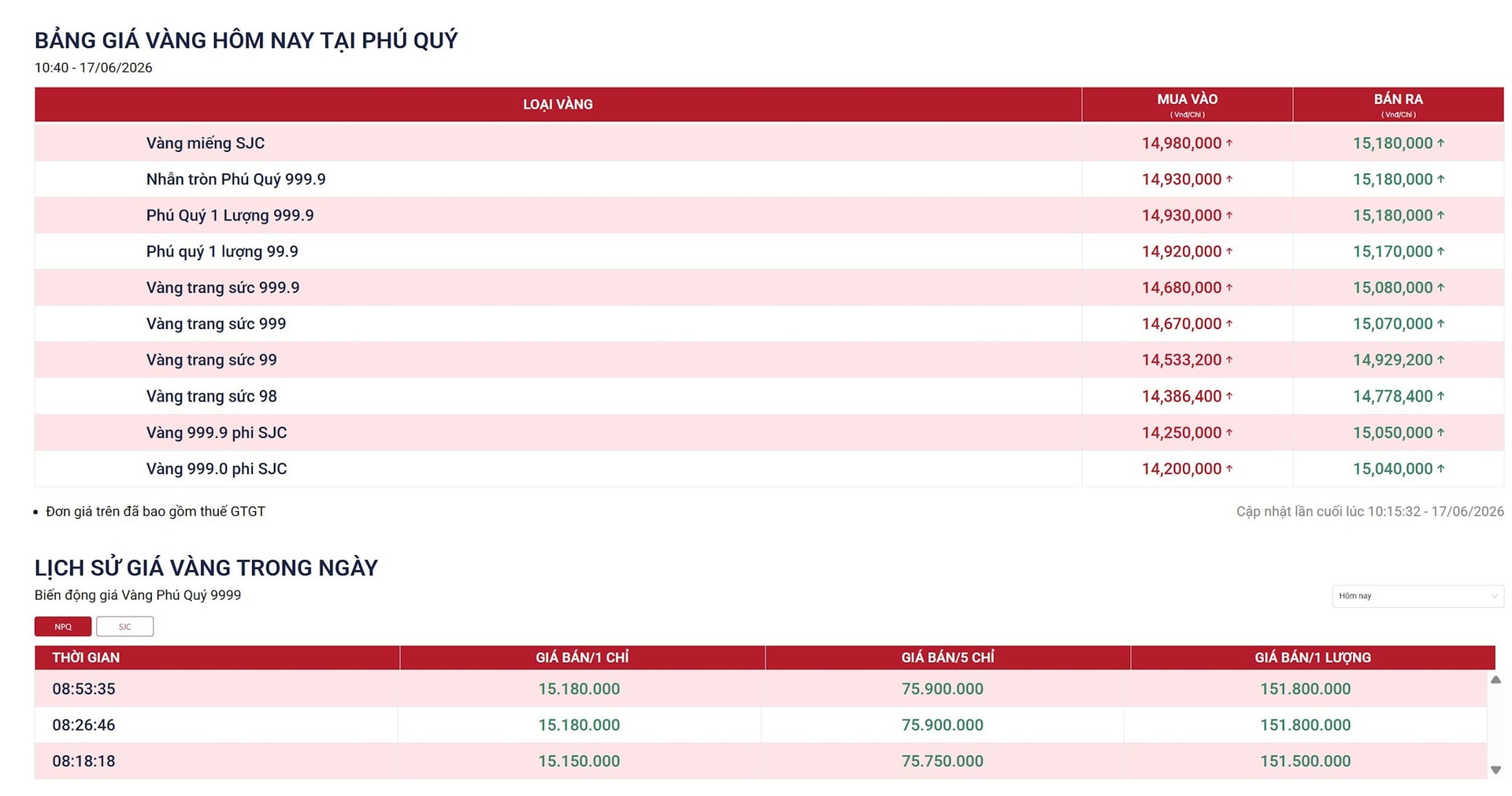Click up arrow beside 15,050,000 sell price
Screen dimensions: 1512x796
coord(1440,432)
